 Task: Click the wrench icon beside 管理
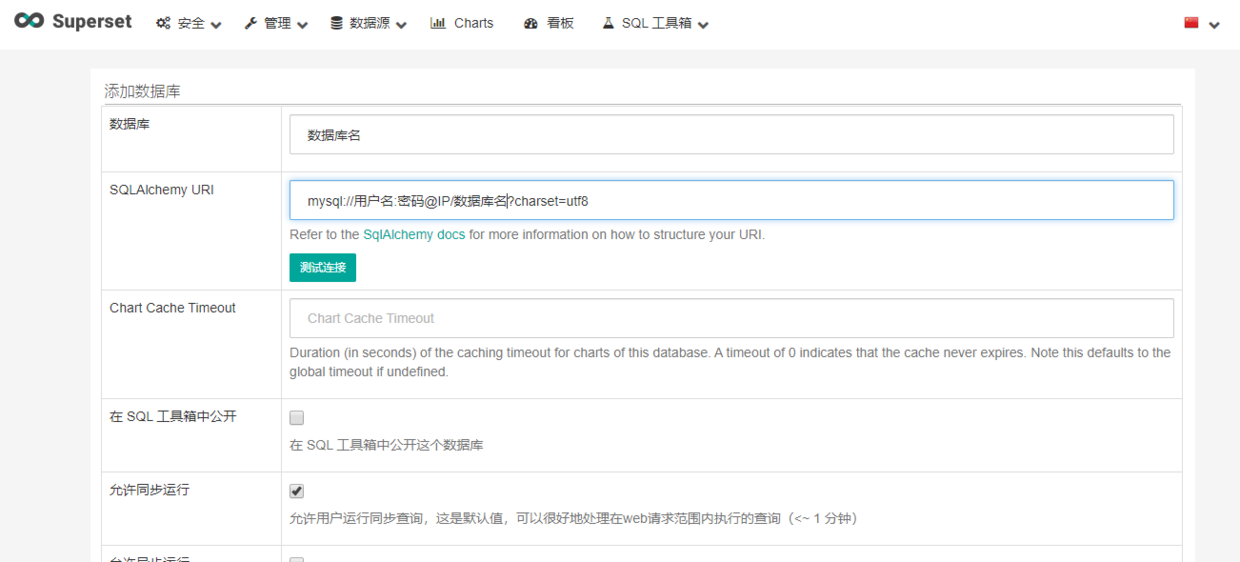point(251,23)
